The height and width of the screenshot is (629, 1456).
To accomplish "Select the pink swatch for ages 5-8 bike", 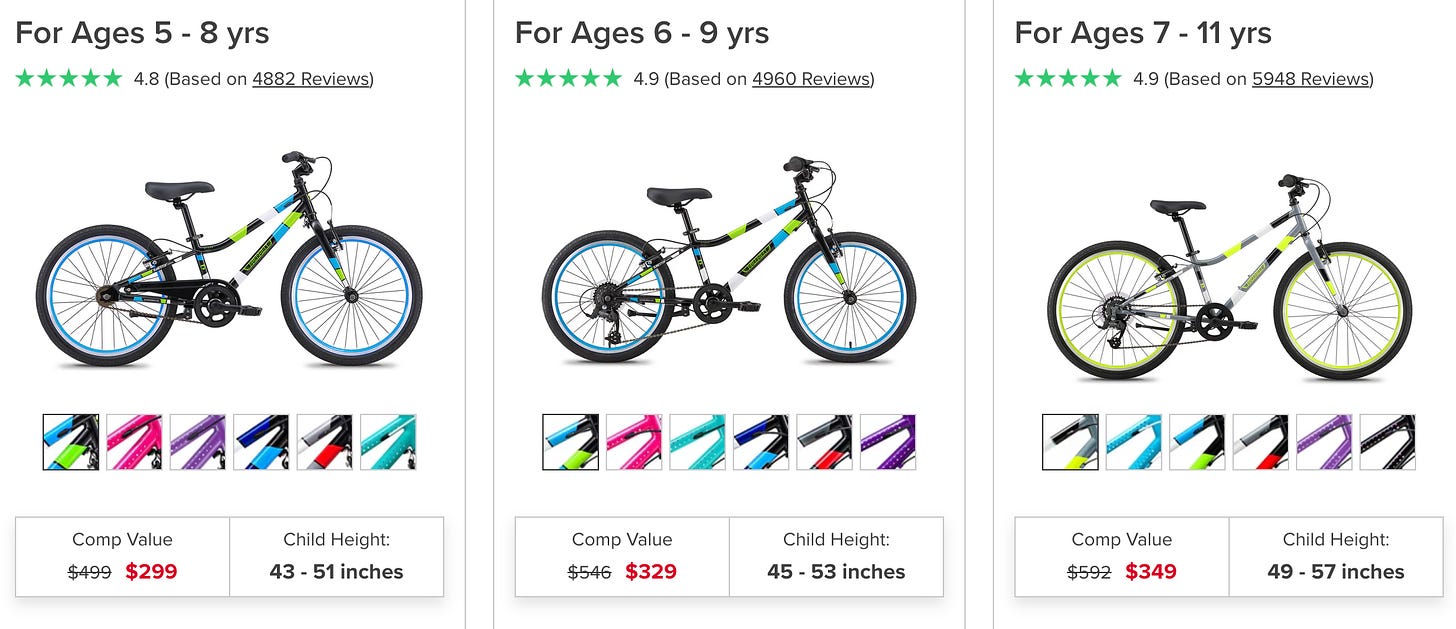I will click(135, 440).
